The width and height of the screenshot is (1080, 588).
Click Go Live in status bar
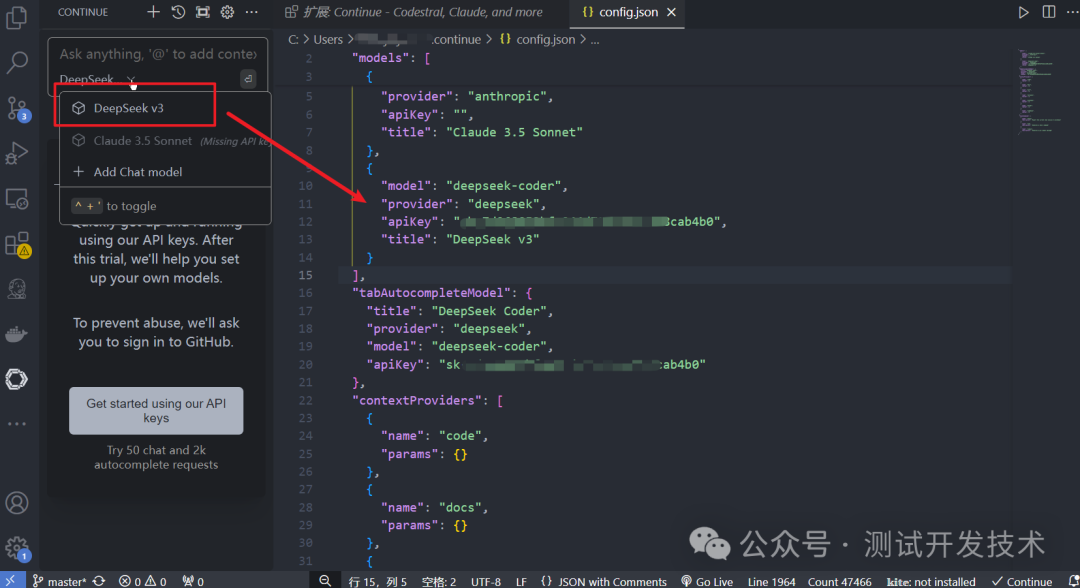tap(707, 581)
